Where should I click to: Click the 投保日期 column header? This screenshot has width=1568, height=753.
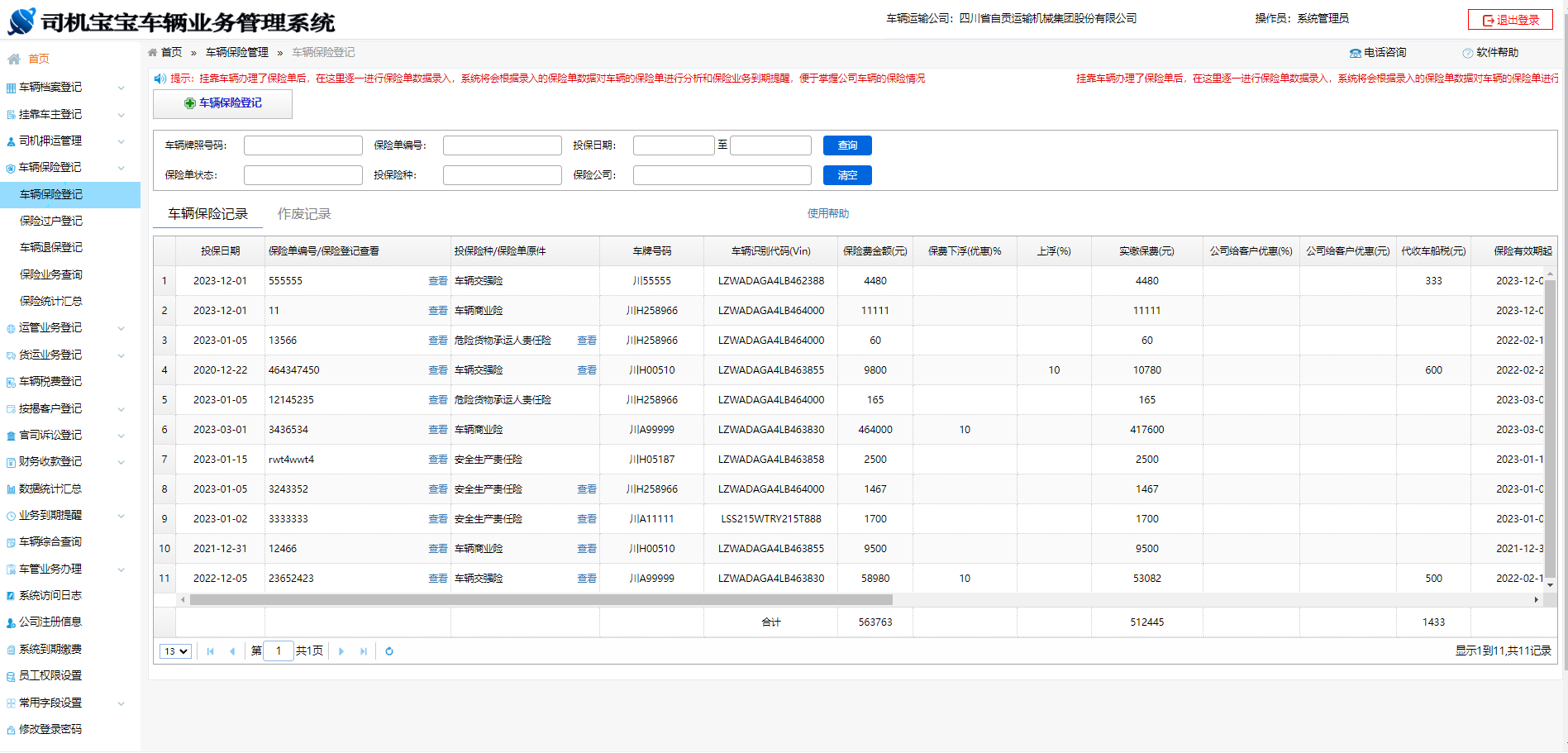click(x=221, y=251)
